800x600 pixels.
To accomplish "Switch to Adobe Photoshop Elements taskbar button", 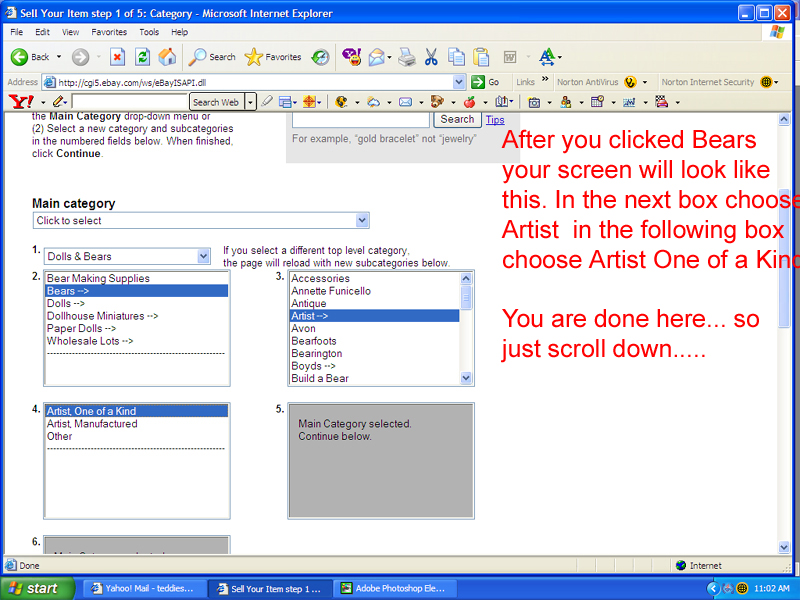I will (x=396, y=589).
